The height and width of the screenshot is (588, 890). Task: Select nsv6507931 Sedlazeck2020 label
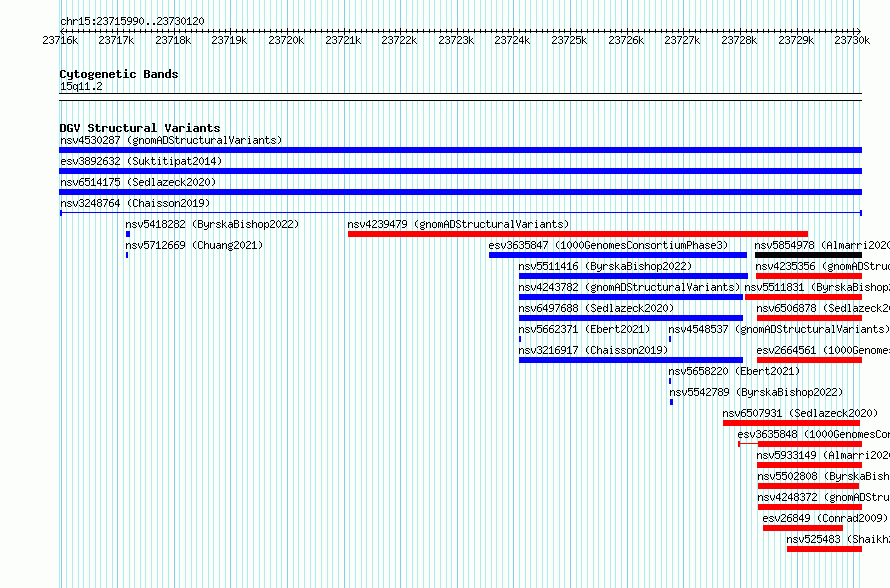(x=800, y=413)
